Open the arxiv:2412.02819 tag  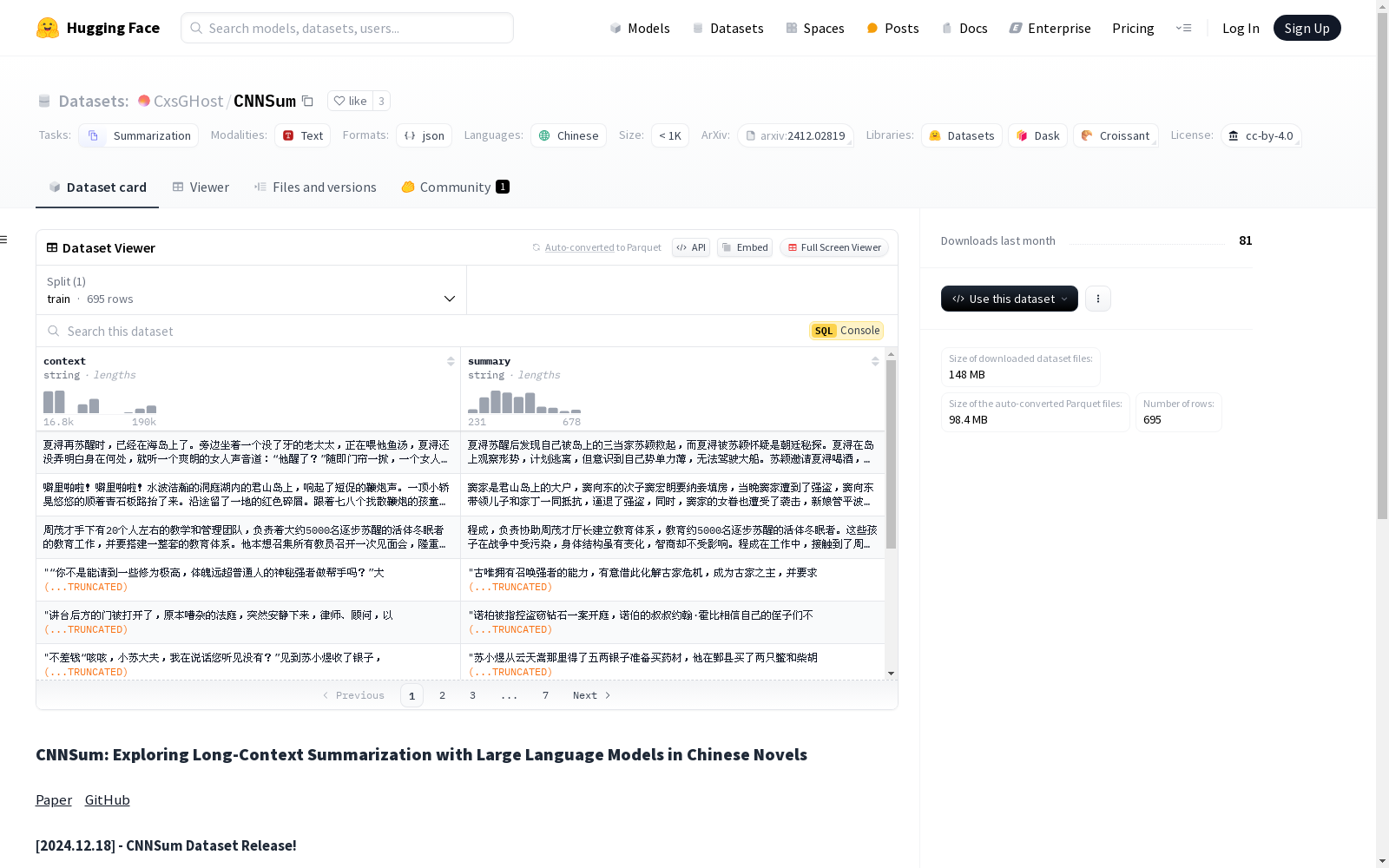pyautogui.click(x=795, y=135)
